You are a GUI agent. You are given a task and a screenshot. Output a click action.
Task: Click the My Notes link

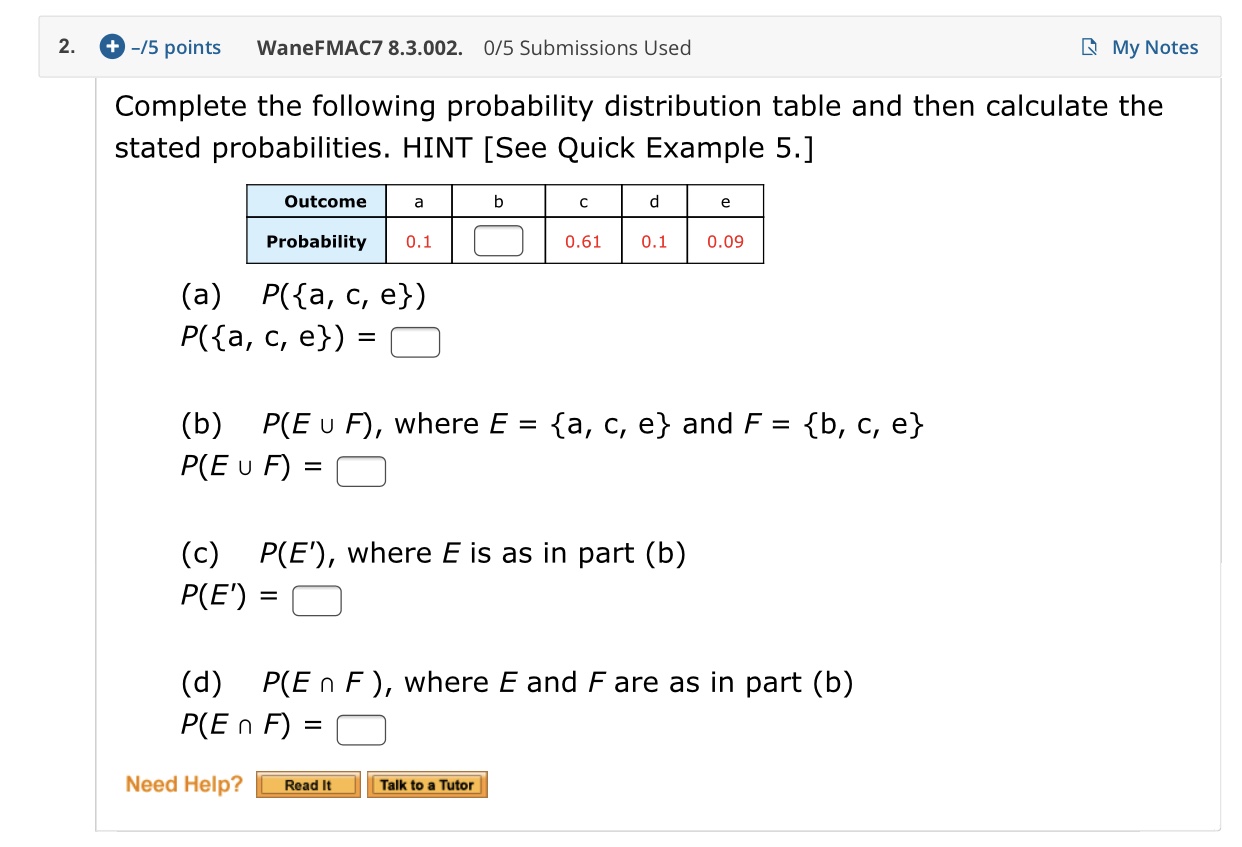coord(1155,47)
